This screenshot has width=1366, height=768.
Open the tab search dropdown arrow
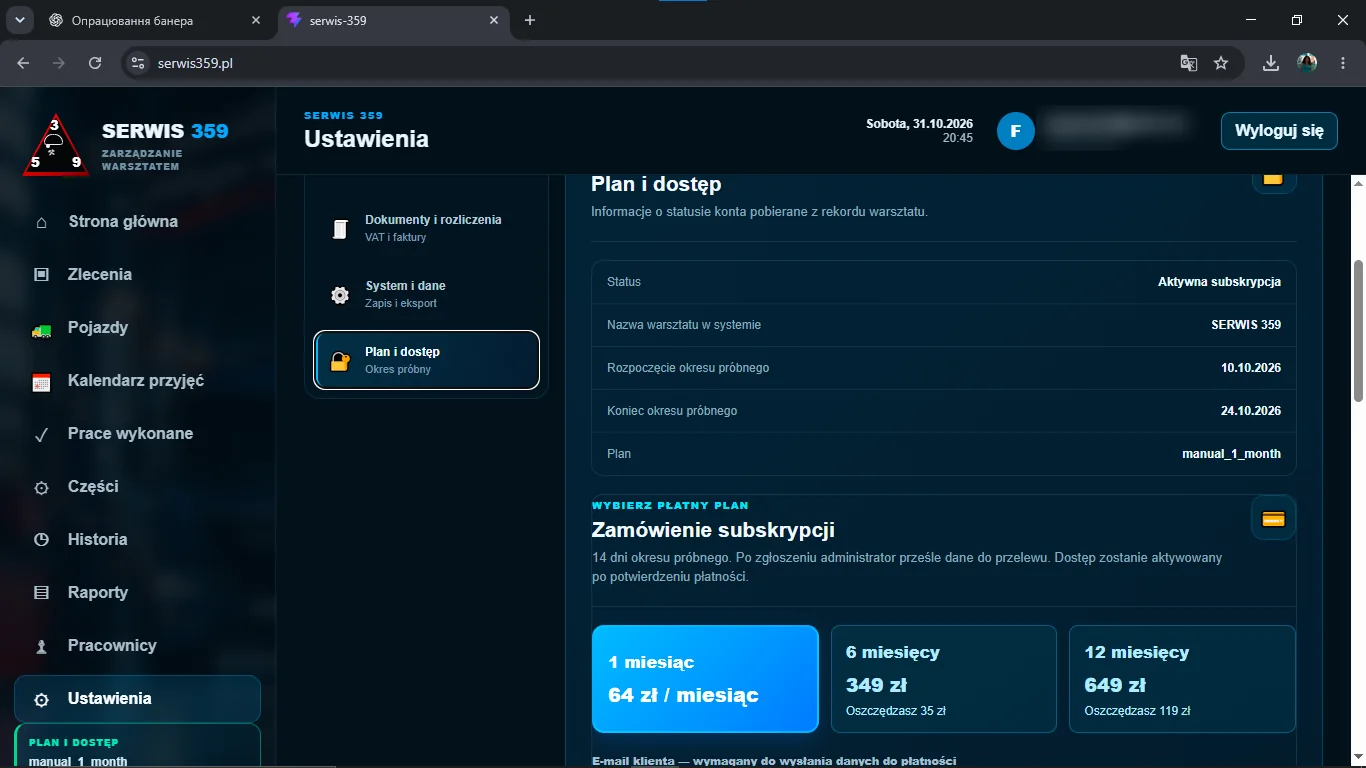pos(19,20)
